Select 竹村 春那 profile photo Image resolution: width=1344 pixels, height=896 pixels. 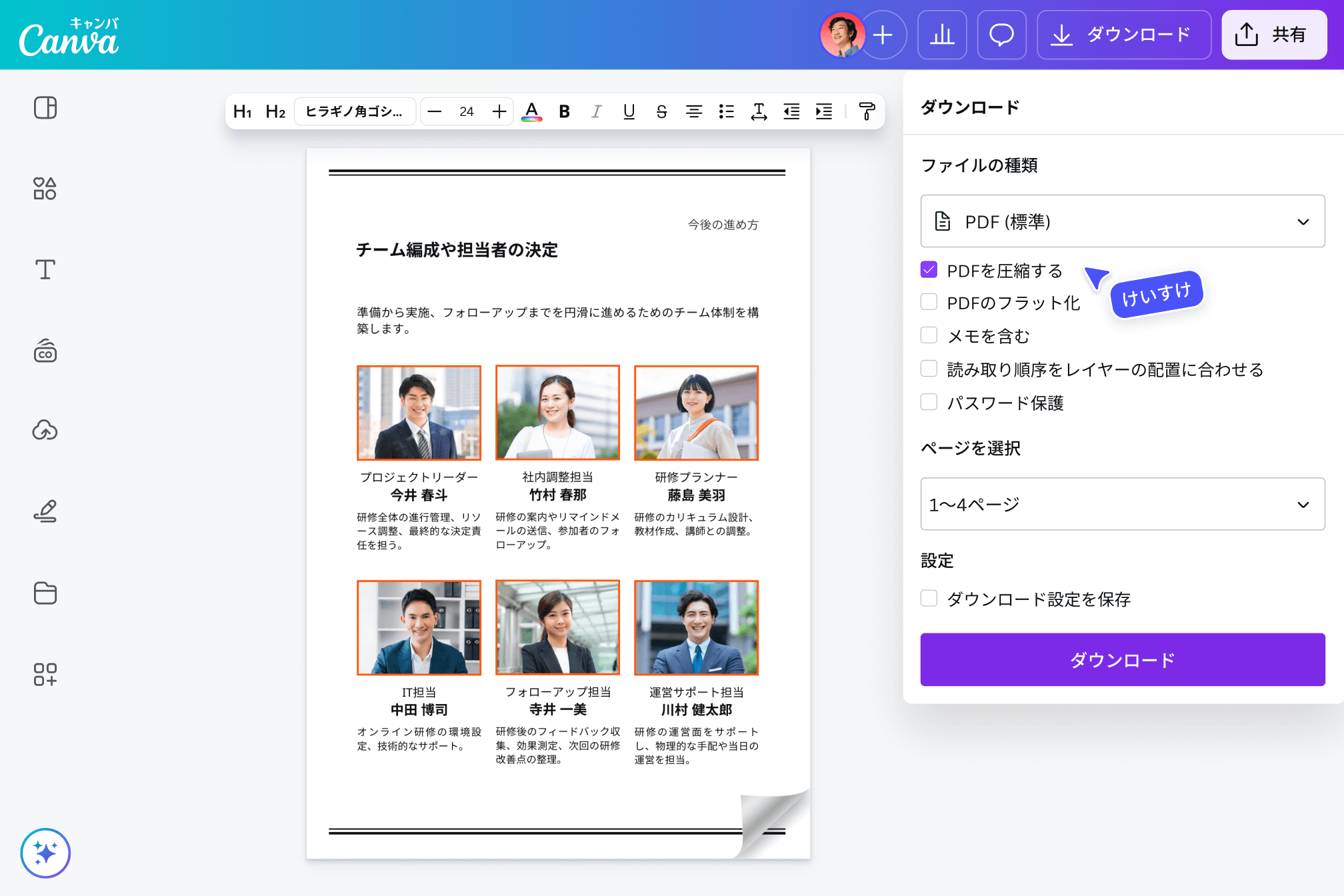click(557, 413)
